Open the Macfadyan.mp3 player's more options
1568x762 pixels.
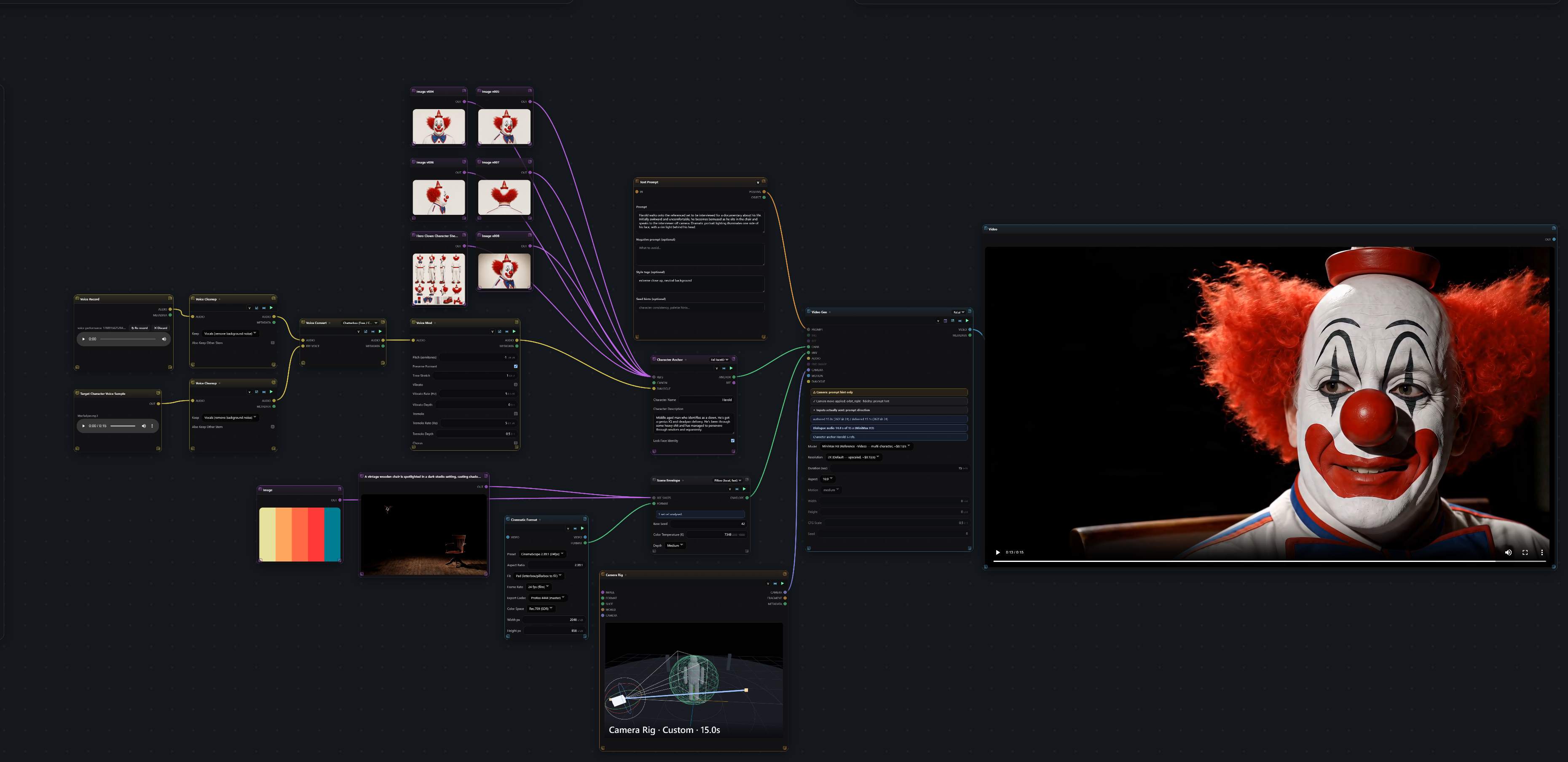coord(152,426)
